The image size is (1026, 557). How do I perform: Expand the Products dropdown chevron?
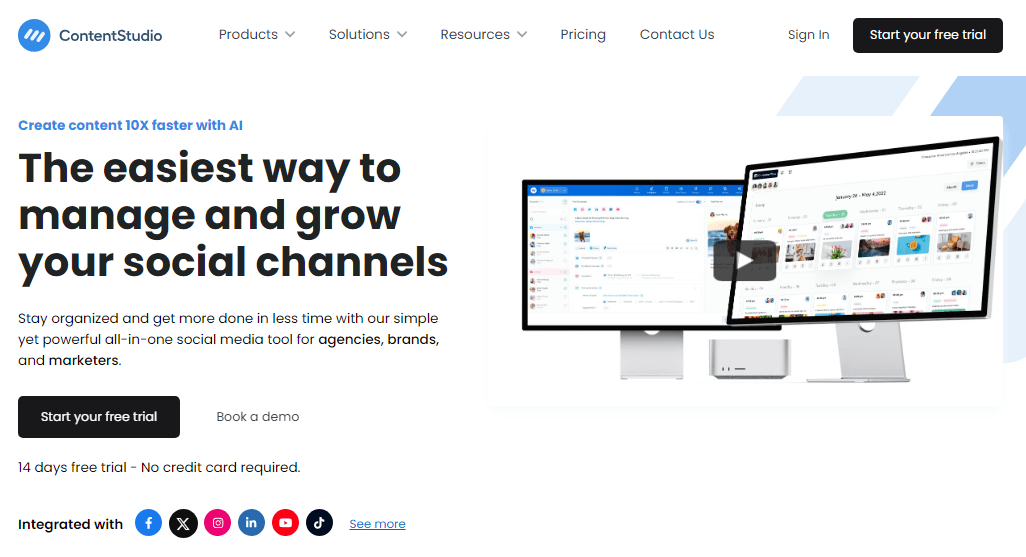(x=290, y=35)
